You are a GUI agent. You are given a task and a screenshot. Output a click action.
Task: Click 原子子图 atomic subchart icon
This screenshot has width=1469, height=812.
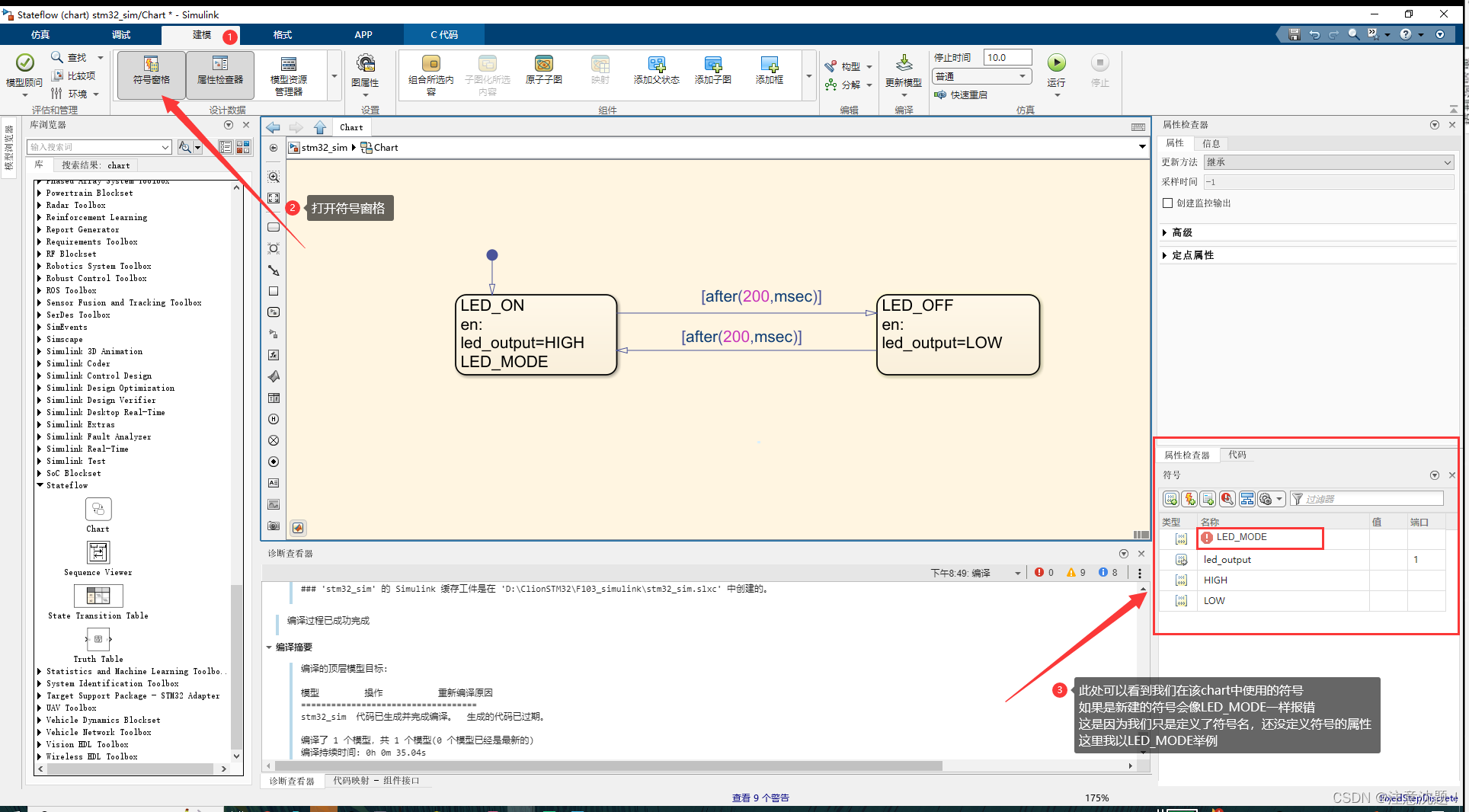pos(544,70)
